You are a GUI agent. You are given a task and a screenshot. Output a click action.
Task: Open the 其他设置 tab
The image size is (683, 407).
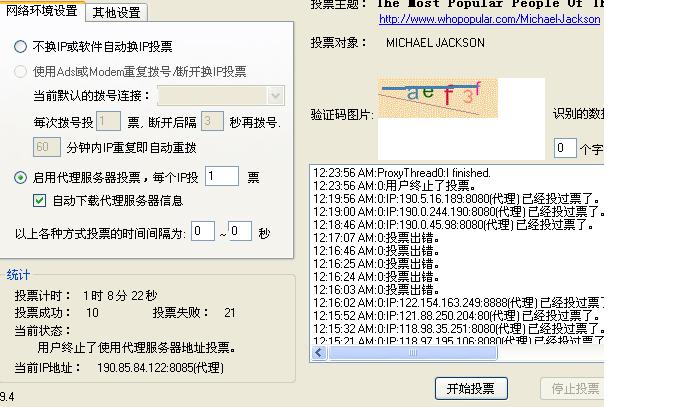116,13
